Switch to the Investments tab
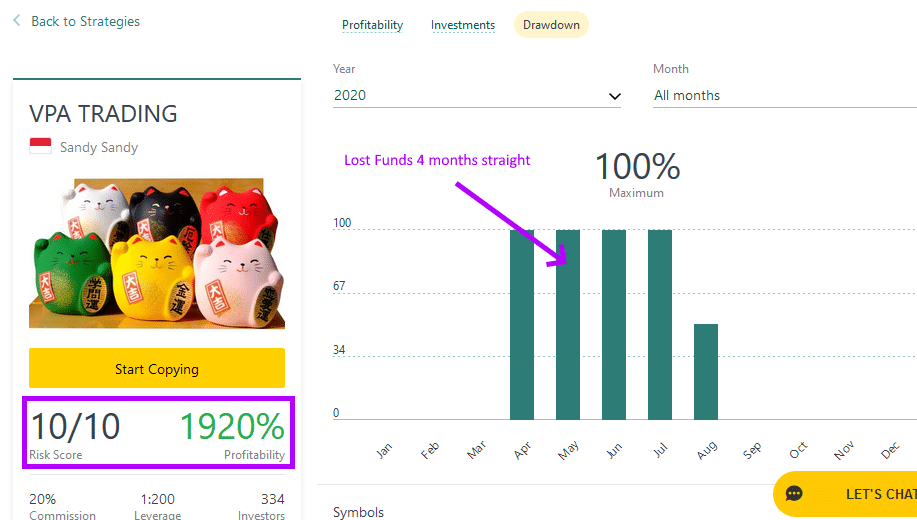917x520 pixels. pyautogui.click(x=463, y=25)
